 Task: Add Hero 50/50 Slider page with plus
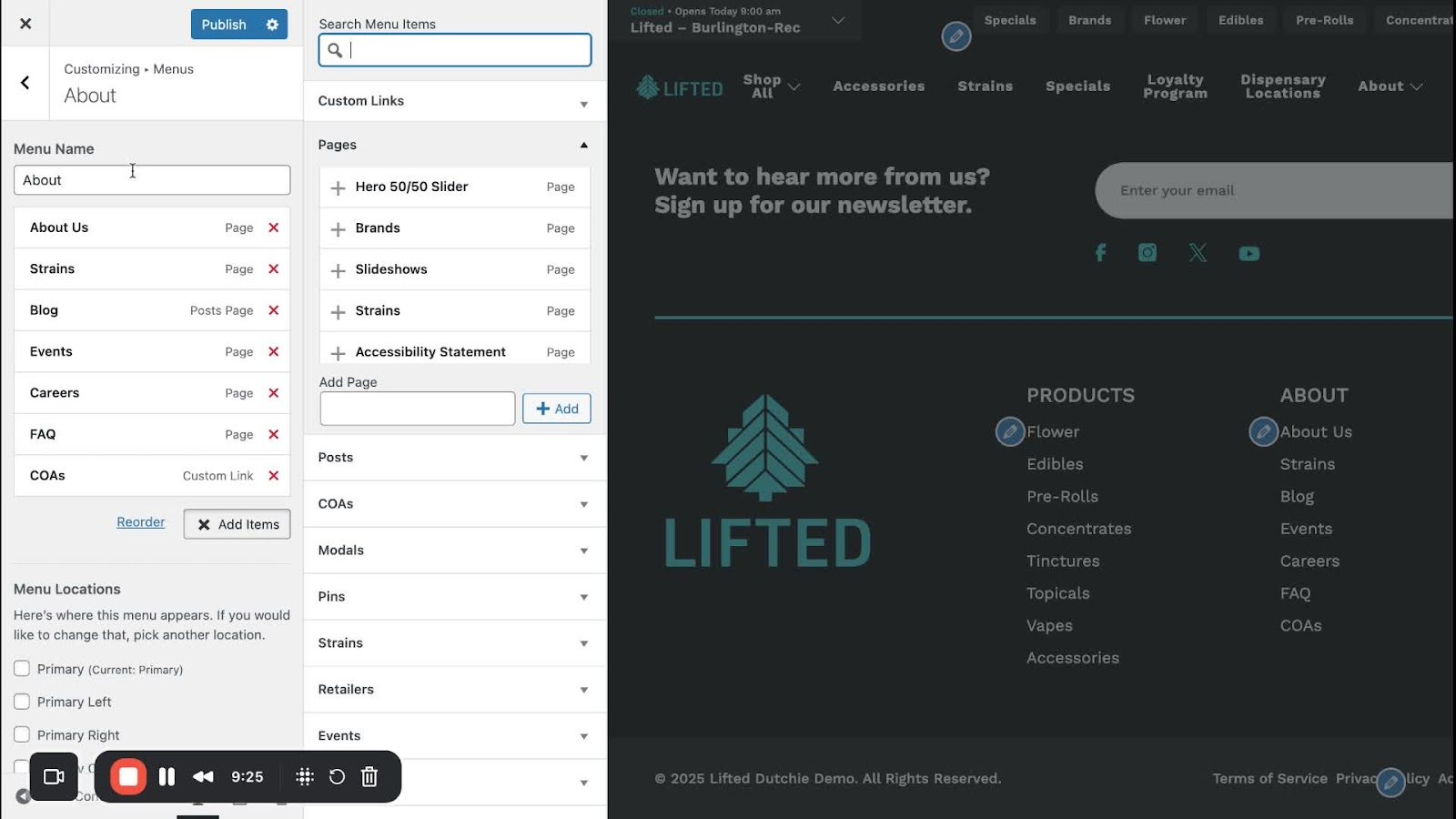point(338,188)
